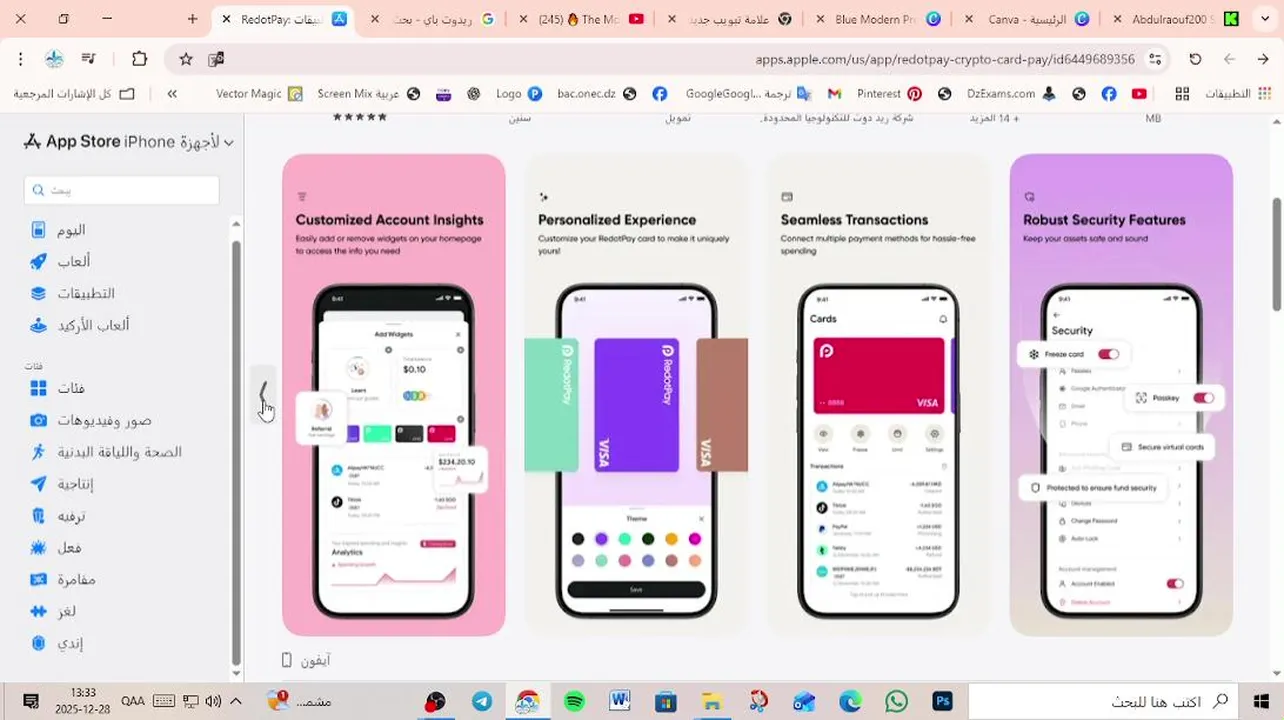
Task: Expand hidden bookmarks chevron in bookmarks bar
Action: tap(172, 94)
